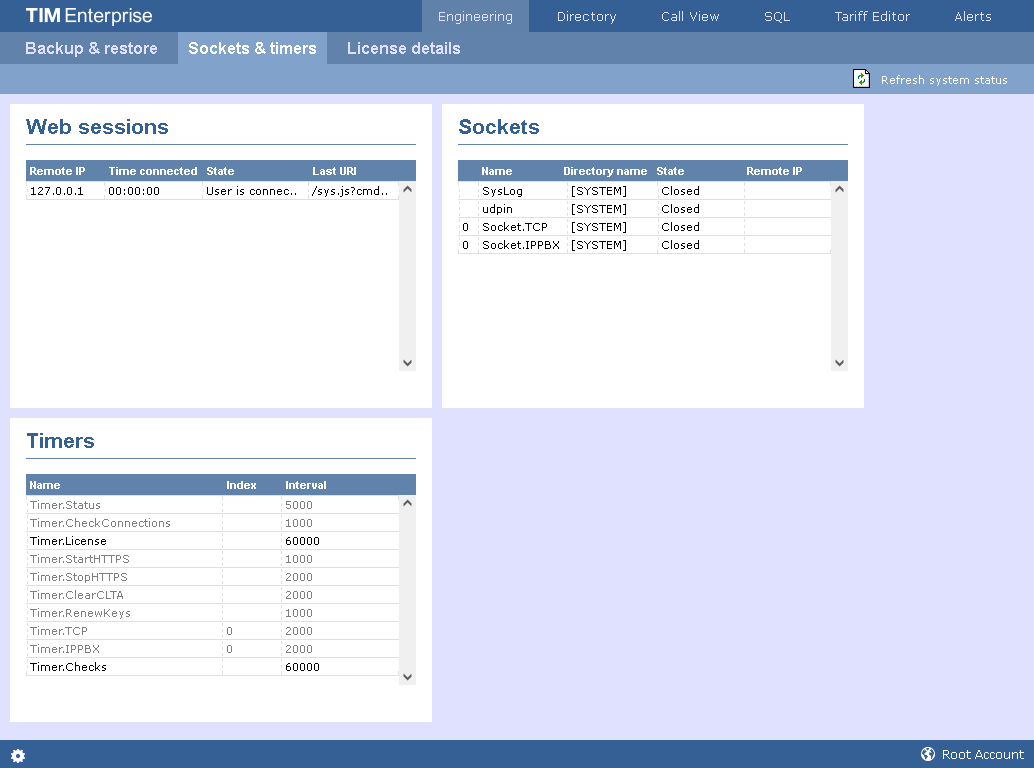Viewport: 1034px width, 768px height.
Task: Open the settings gear icon
Action: [18, 756]
